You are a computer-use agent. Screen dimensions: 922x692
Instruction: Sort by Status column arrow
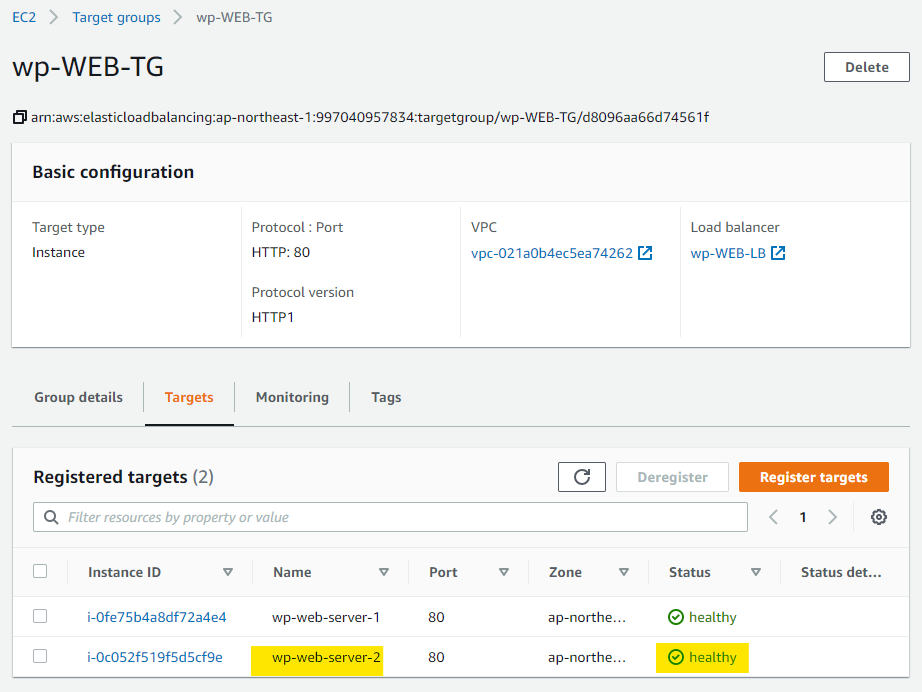tap(756, 572)
